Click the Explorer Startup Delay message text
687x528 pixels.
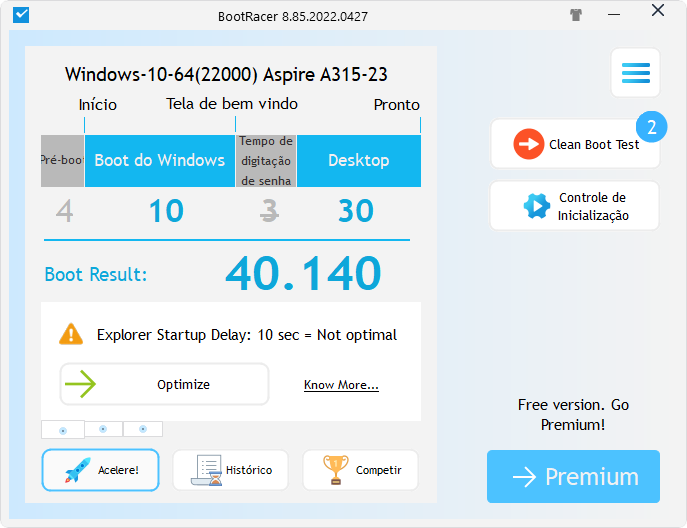[247, 335]
